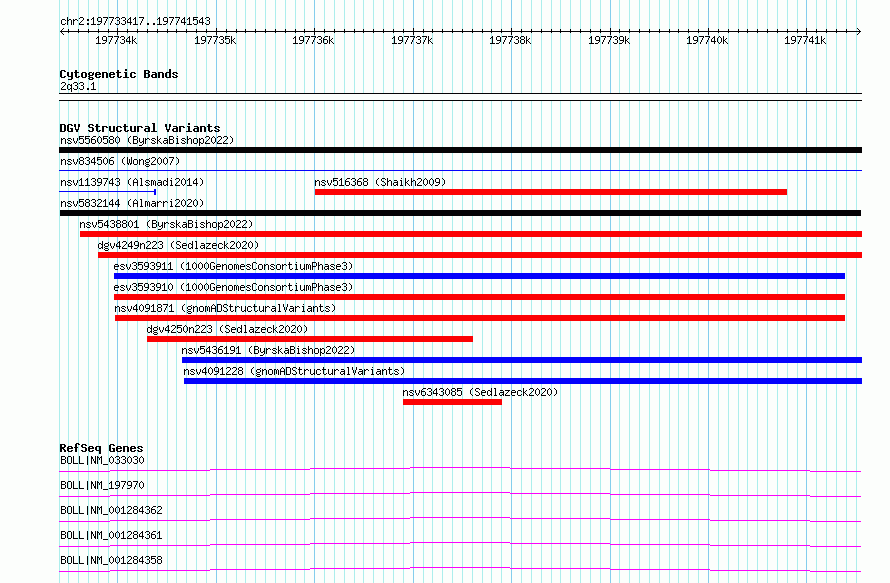This screenshot has width=890, height=583.
Task: Select the red dgv4249n223 bar
Action: (x=480, y=255)
